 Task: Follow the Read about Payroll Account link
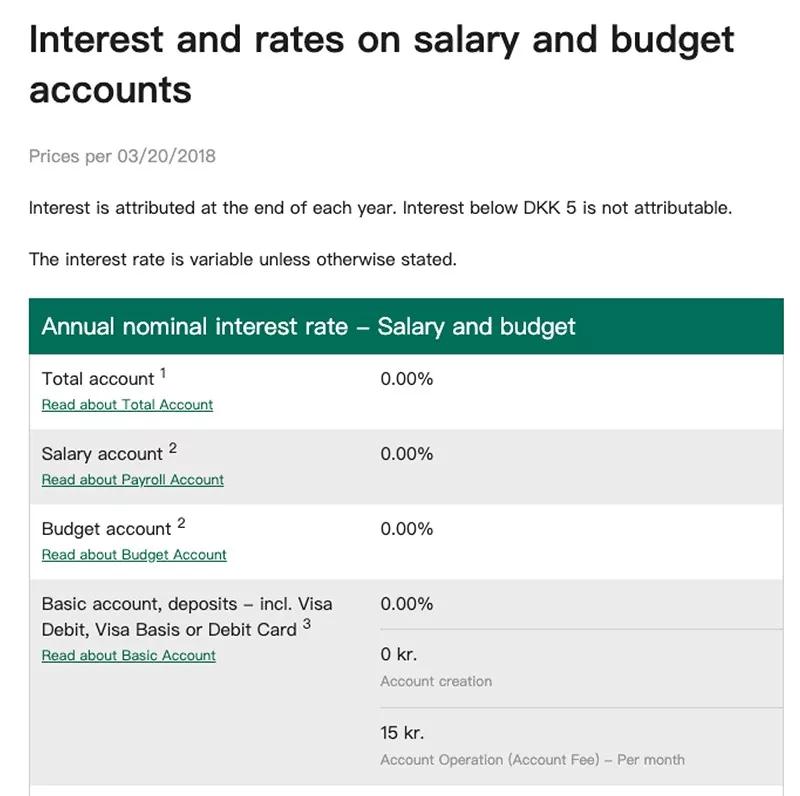point(132,480)
